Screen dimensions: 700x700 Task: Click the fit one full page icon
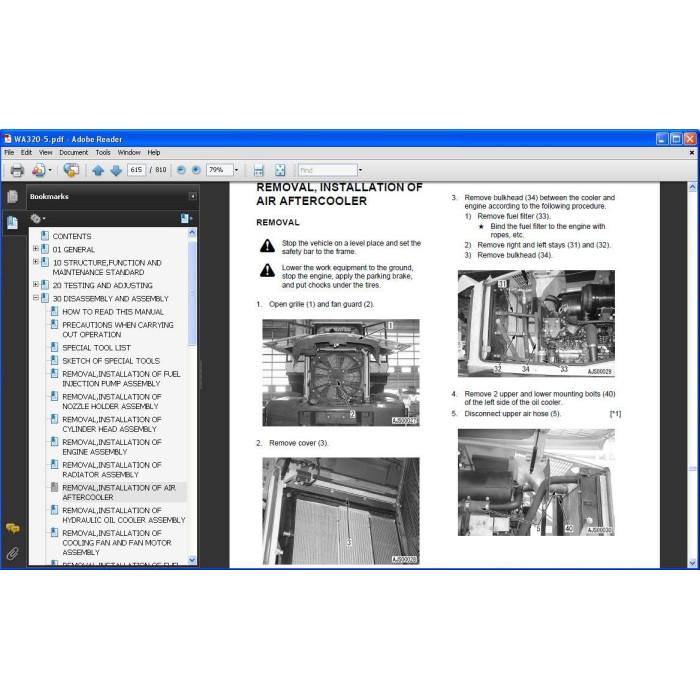click(280, 170)
